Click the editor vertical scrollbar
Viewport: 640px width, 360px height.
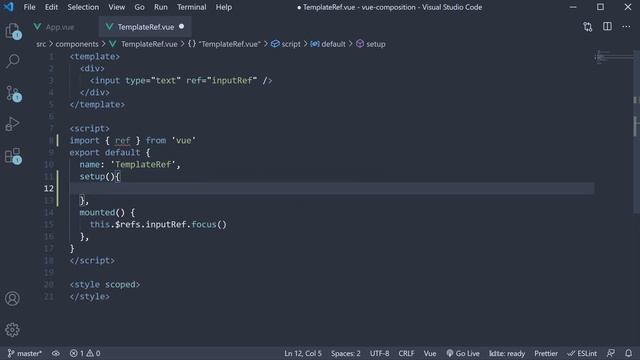637,131
